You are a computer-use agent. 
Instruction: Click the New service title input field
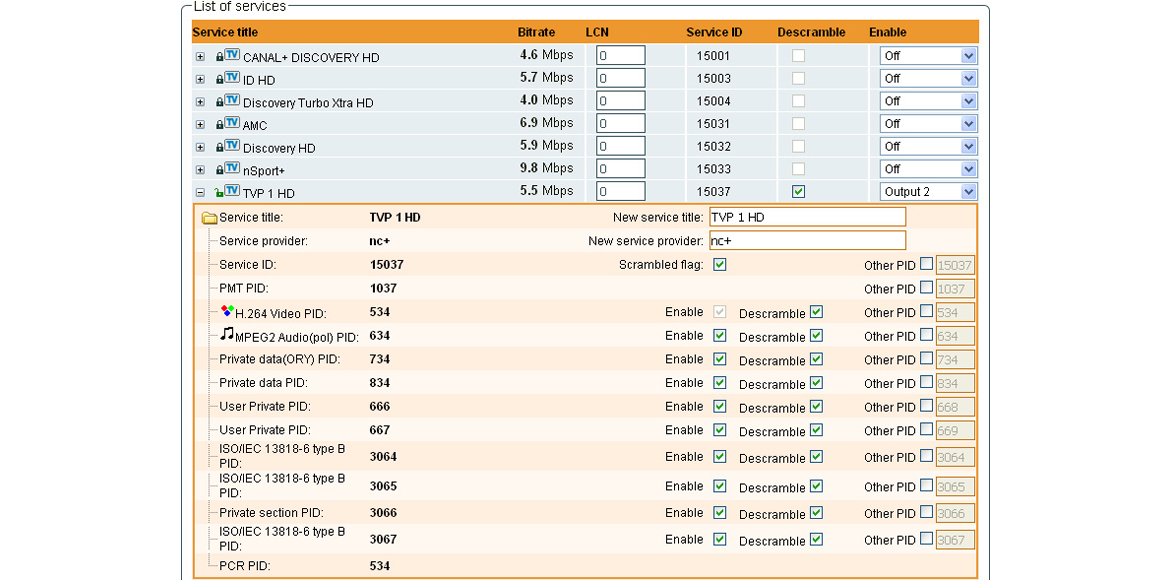805,216
